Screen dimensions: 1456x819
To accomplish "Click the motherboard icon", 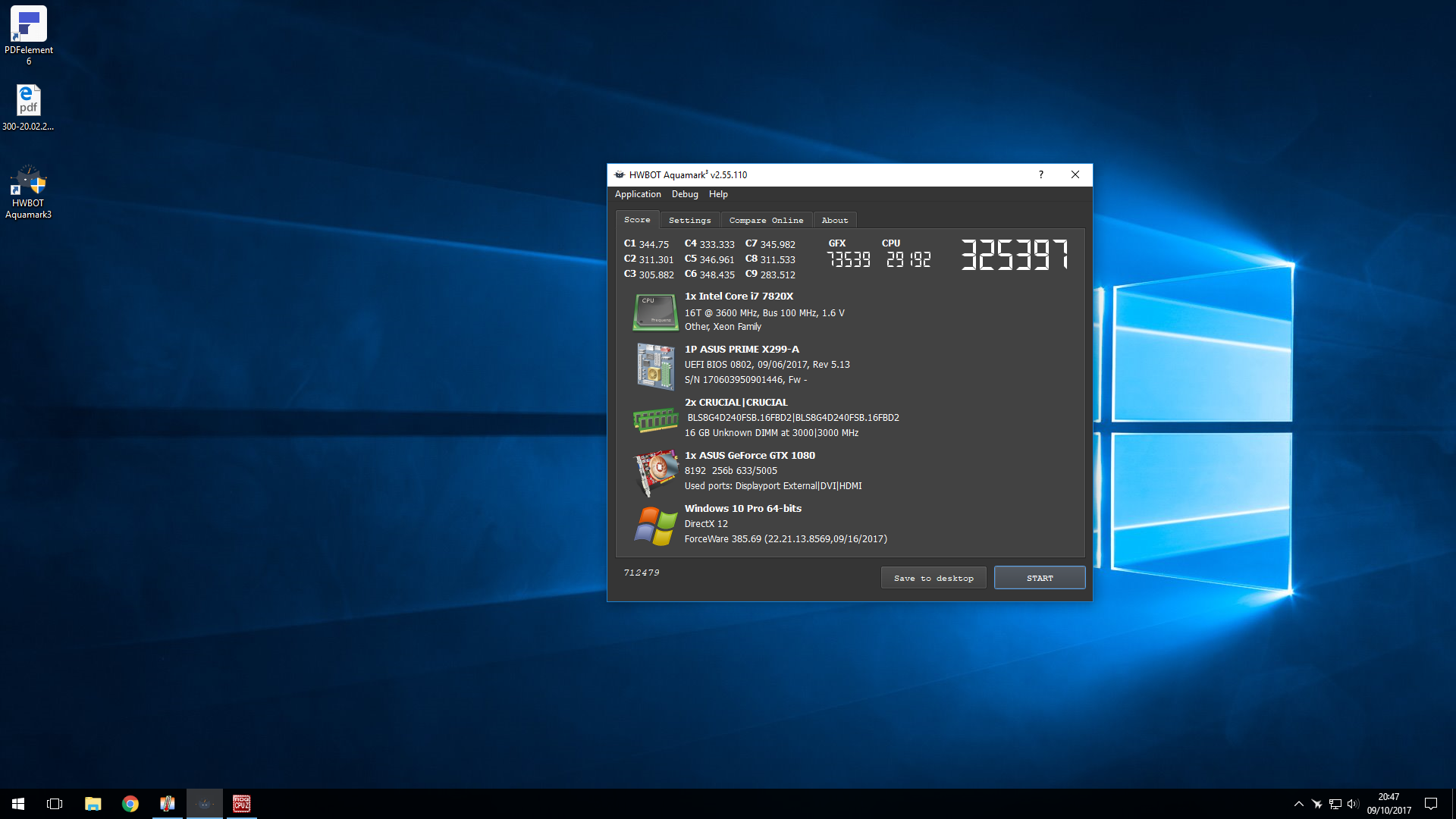I will tap(655, 366).
